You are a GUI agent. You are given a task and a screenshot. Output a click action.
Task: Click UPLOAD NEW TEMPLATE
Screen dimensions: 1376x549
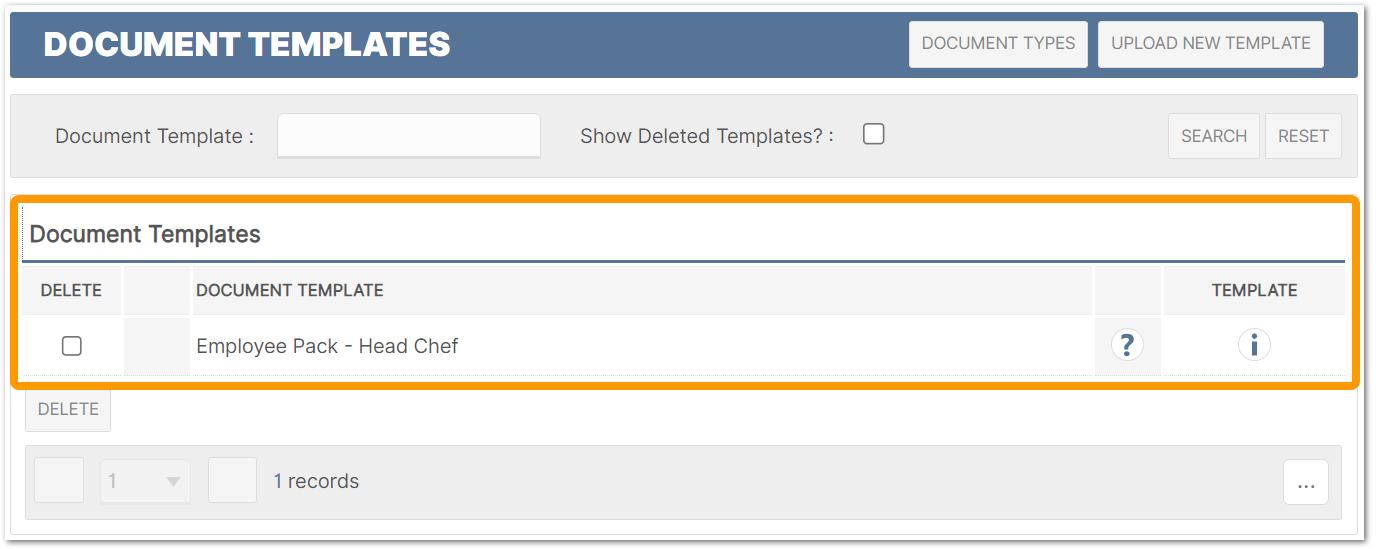click(1211, 44)
